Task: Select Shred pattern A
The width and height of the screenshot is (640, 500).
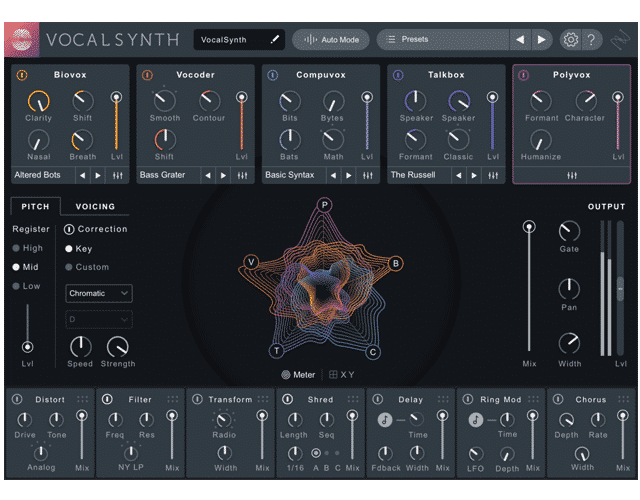Action: (316, 453)
